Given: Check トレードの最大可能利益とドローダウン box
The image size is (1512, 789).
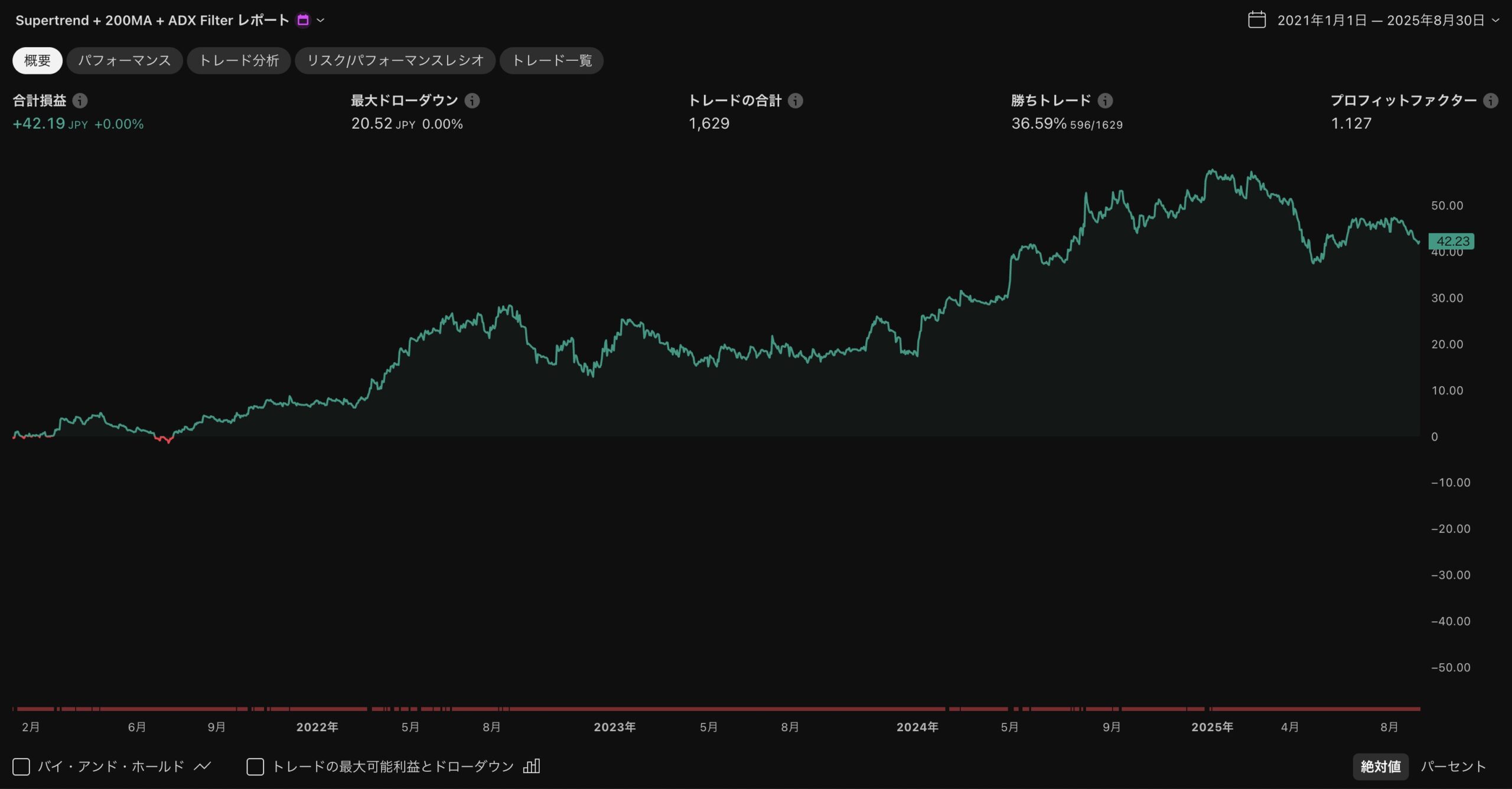Looking at the screenshot, I should pyautogui.click(x=255, y=767).
